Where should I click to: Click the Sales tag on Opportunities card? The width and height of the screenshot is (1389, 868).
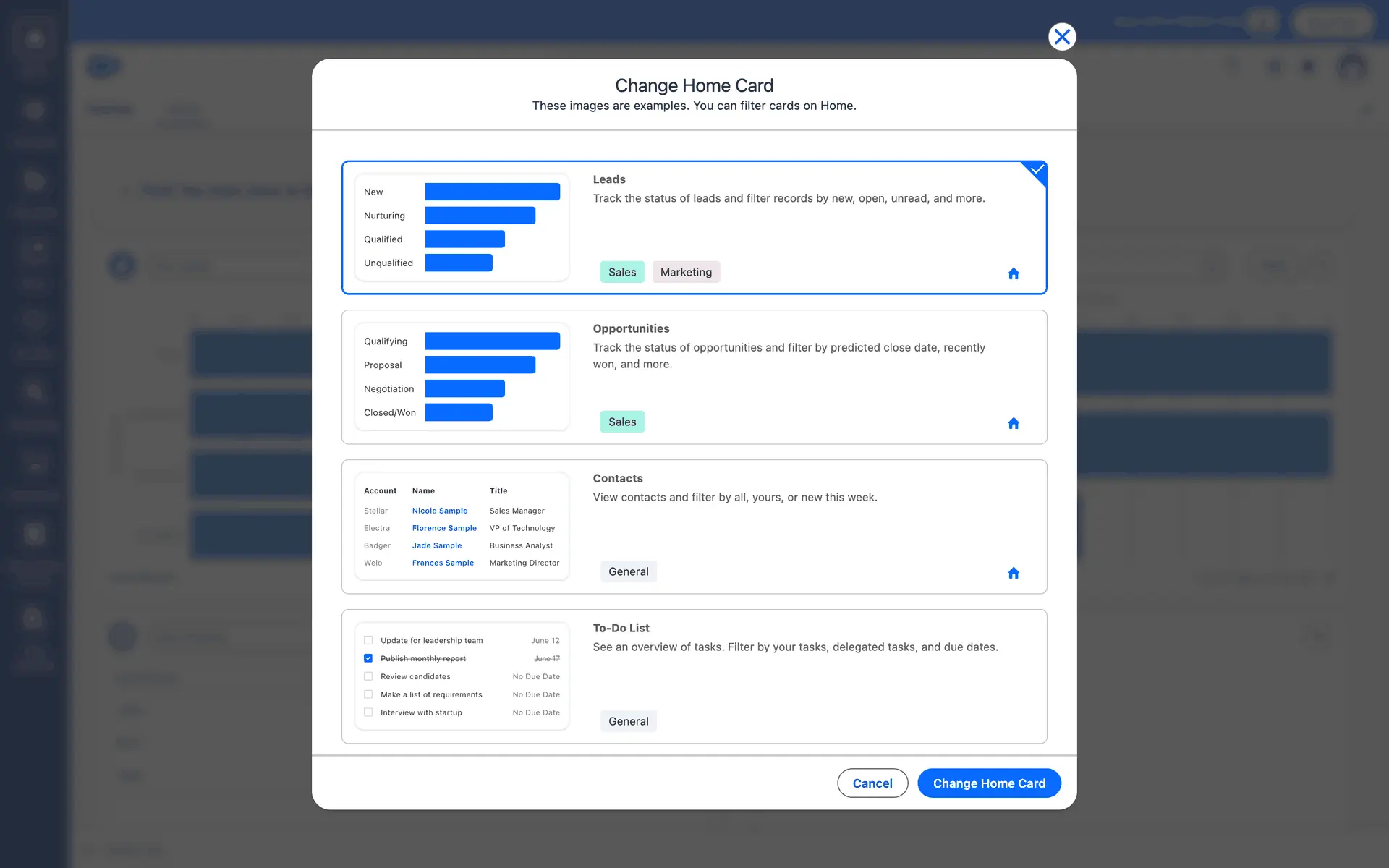pyautogui.click(x=621, y=422)
